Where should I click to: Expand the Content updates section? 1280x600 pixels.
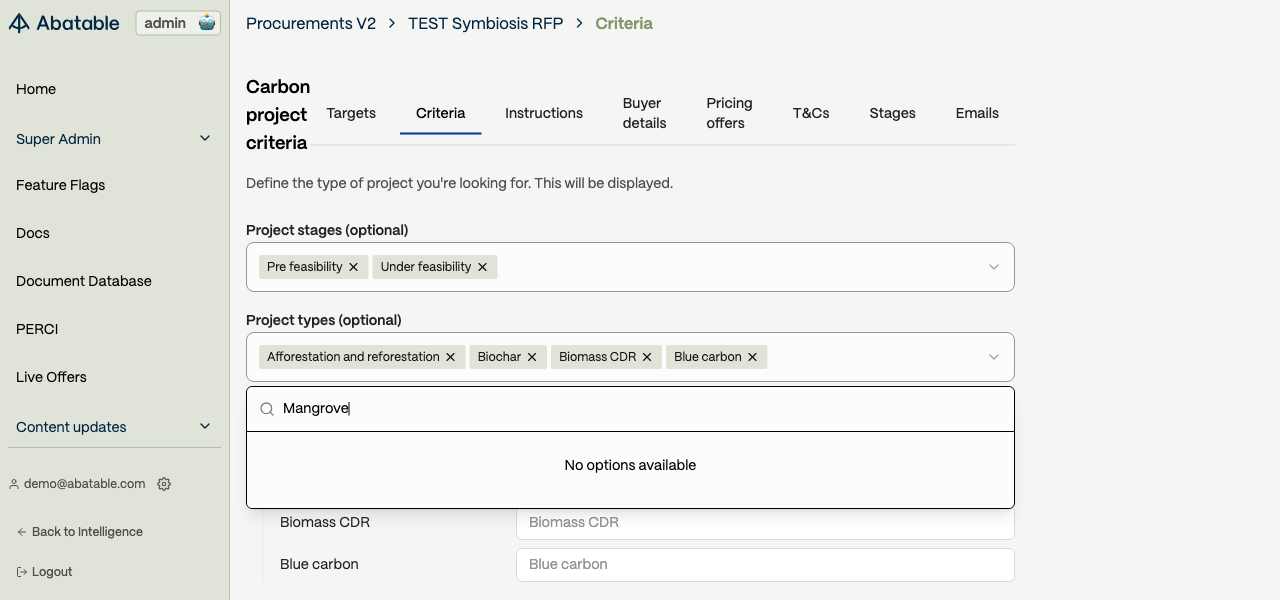point(205,427)
